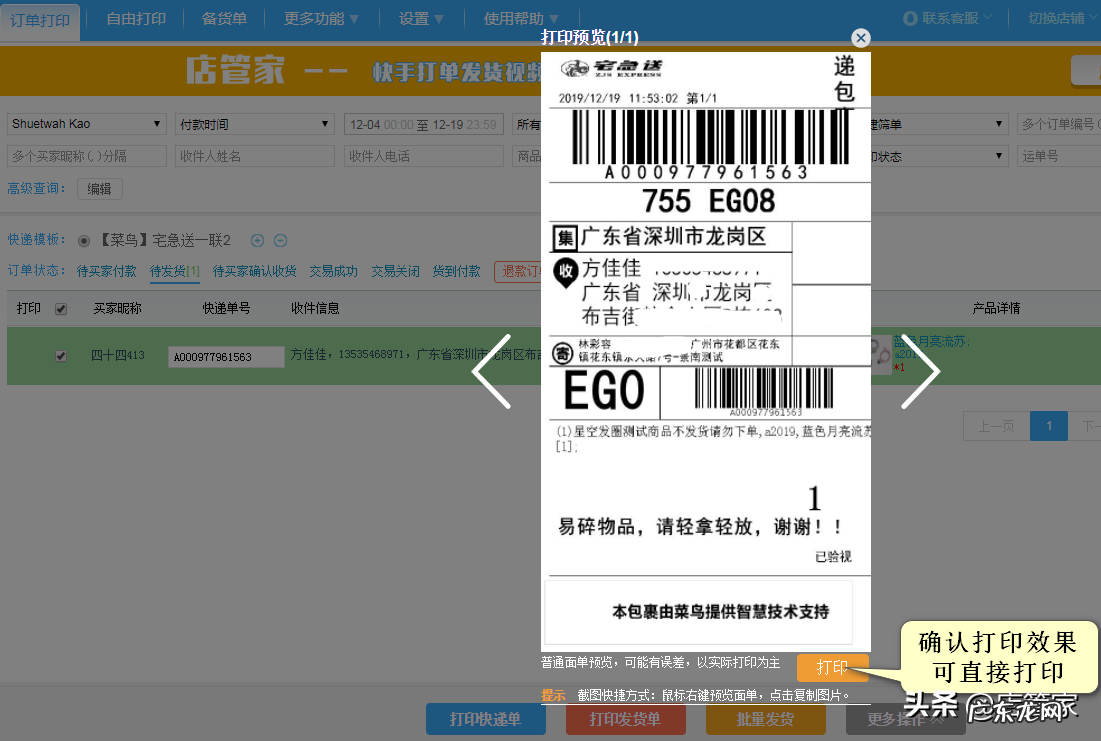1101x741 pixels.
Task: Open the 更多功能 dropdown menu
Action: 319,17
